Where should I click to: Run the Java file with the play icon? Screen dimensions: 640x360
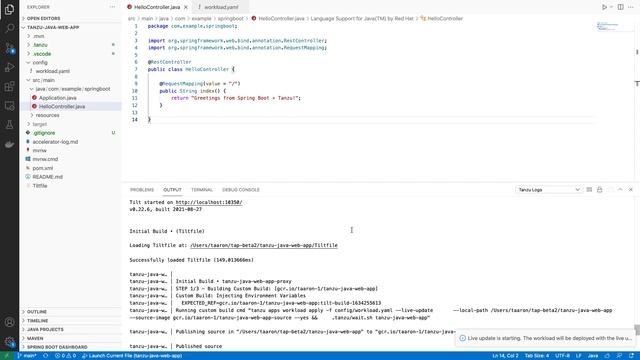point(604,7)
